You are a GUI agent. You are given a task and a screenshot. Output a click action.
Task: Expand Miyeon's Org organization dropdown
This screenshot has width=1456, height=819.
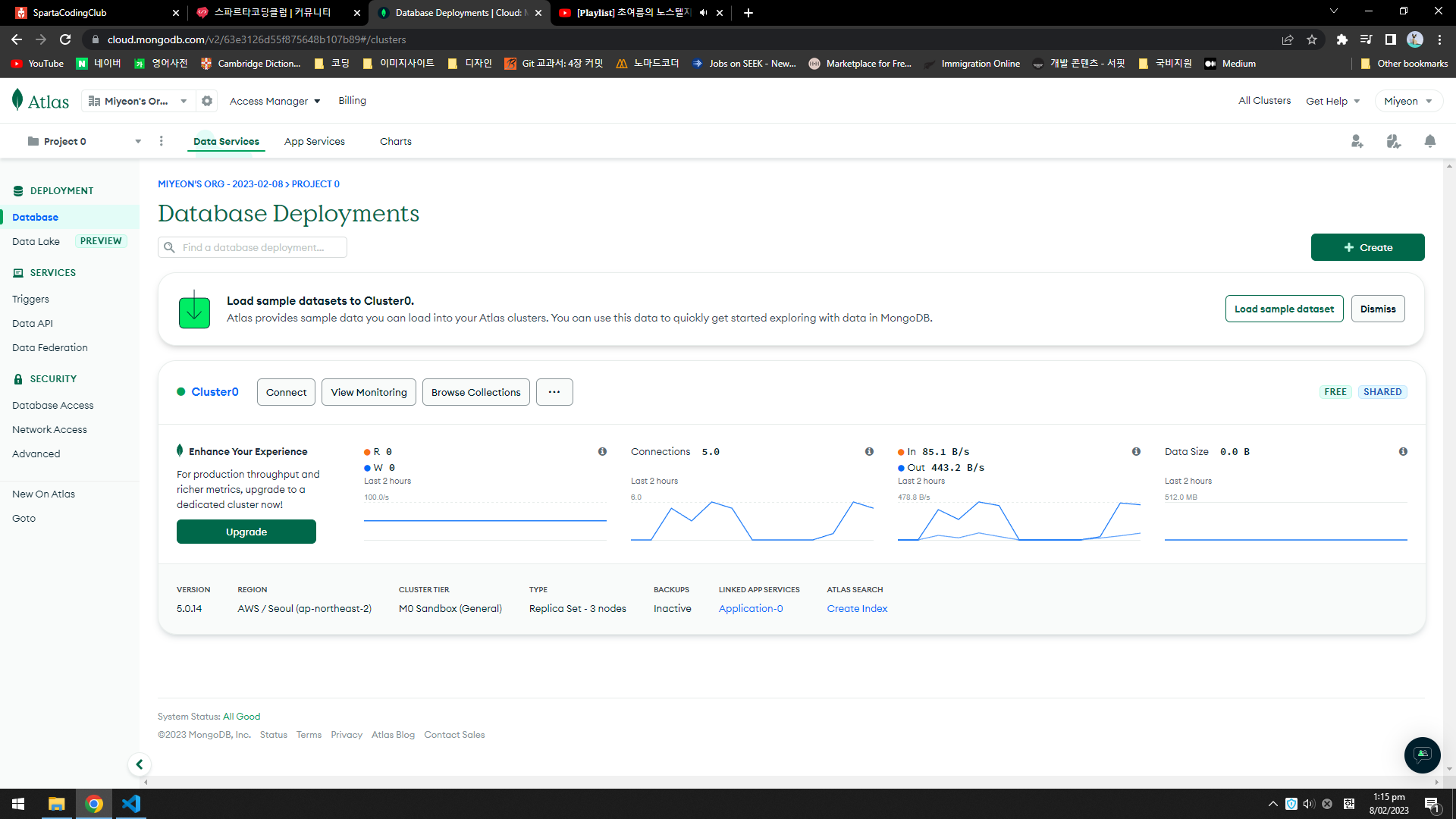pyautogui.click(x=138, y=101)
